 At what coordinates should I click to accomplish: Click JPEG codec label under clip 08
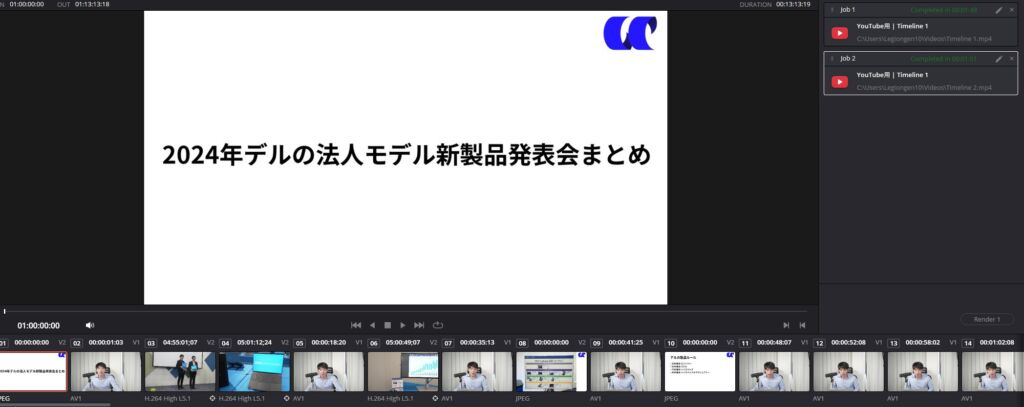click(x=522, y=398)
